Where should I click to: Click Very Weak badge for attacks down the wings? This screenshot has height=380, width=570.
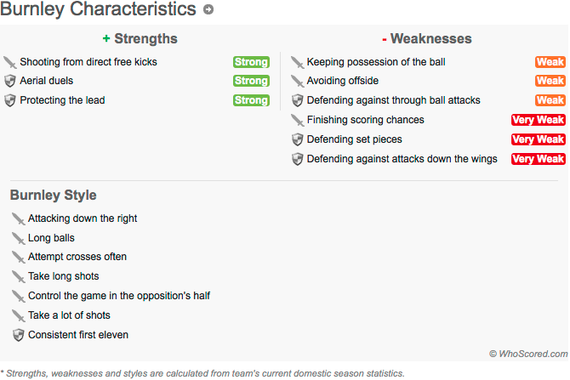[538, 159]
